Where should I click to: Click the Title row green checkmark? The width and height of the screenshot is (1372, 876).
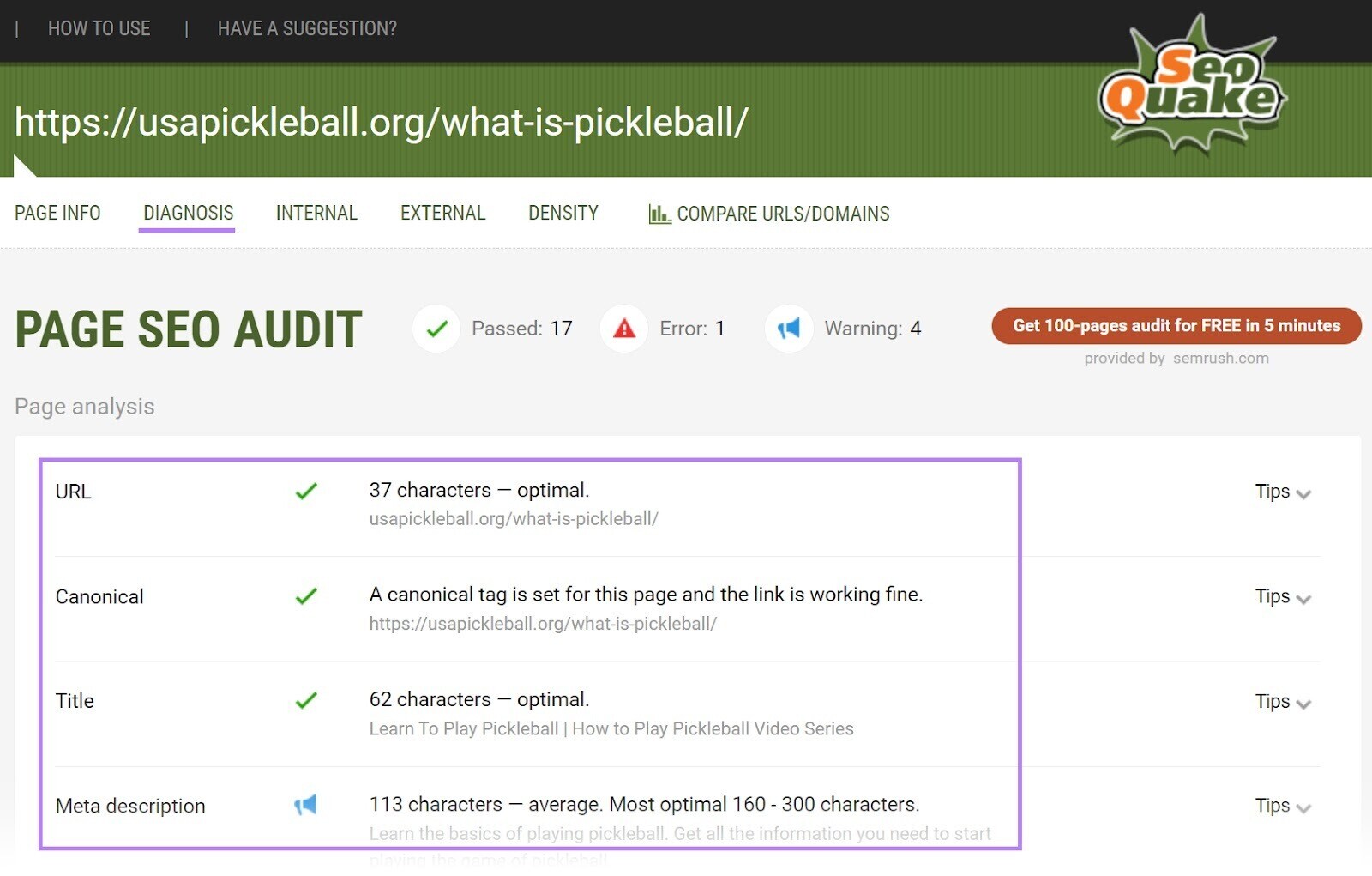coord(306,701)
